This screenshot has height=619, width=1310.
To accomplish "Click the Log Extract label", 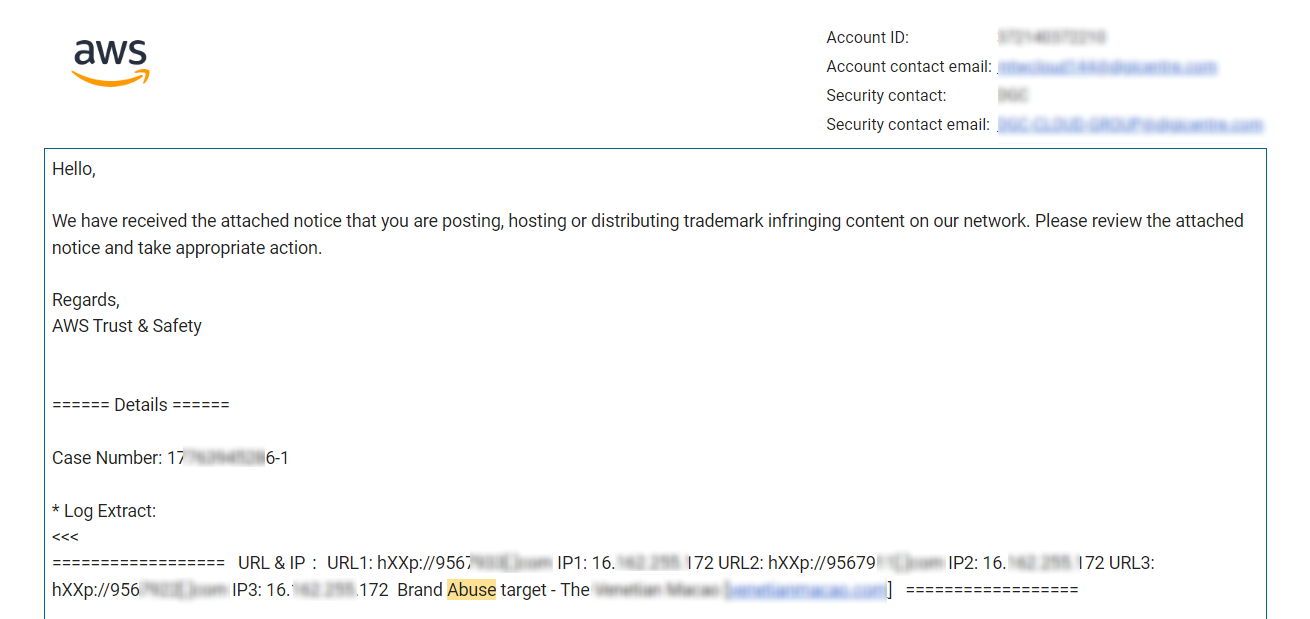I will (104, 511).
